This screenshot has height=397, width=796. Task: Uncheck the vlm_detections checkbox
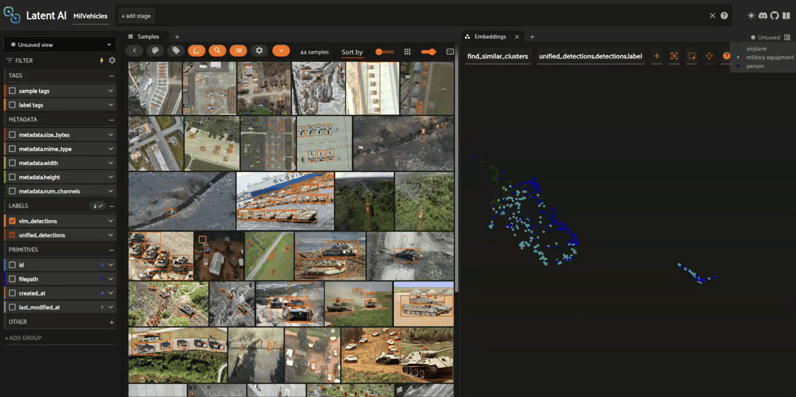tap(13, 221)
